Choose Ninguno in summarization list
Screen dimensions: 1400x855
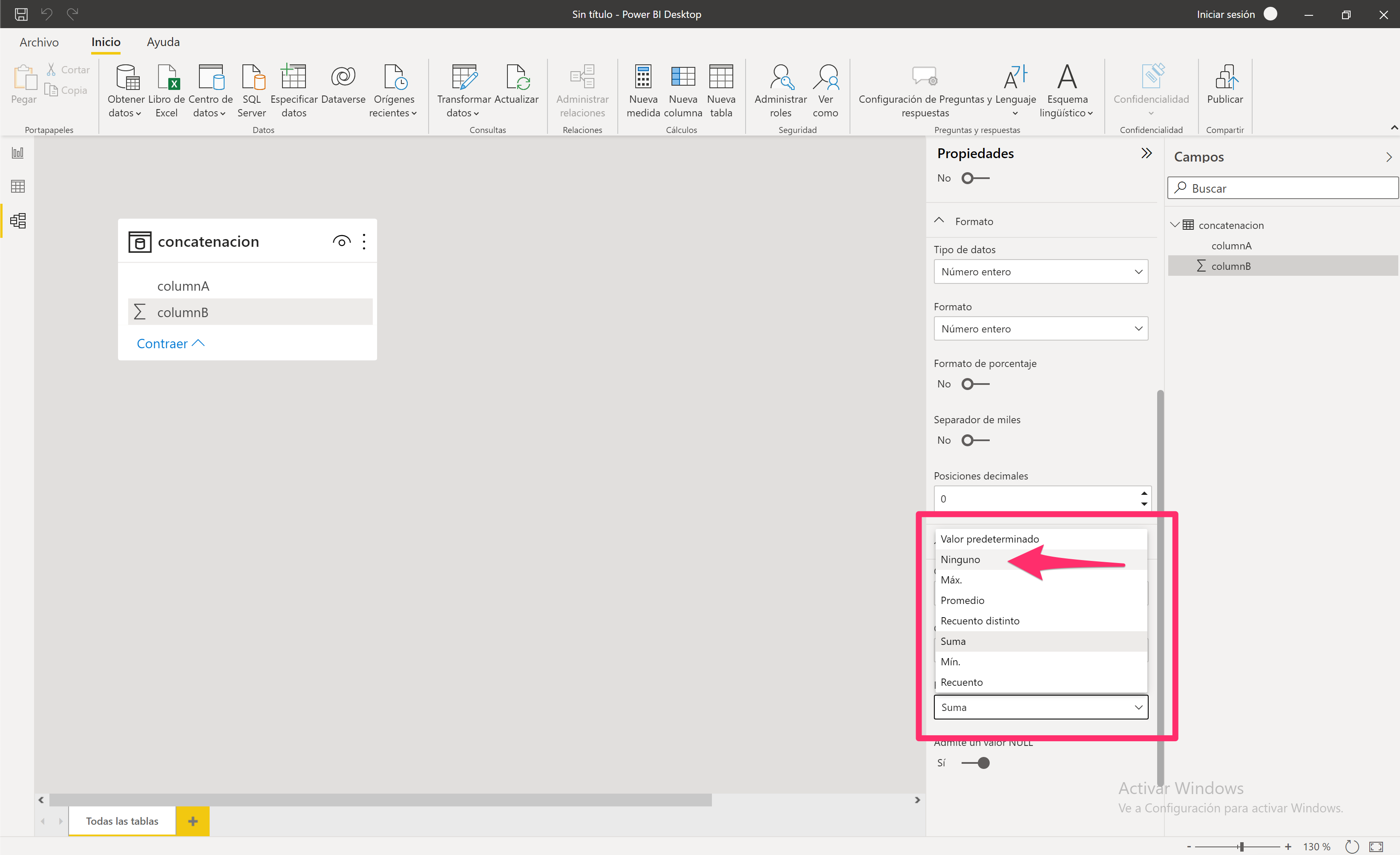coord(1041,559)
